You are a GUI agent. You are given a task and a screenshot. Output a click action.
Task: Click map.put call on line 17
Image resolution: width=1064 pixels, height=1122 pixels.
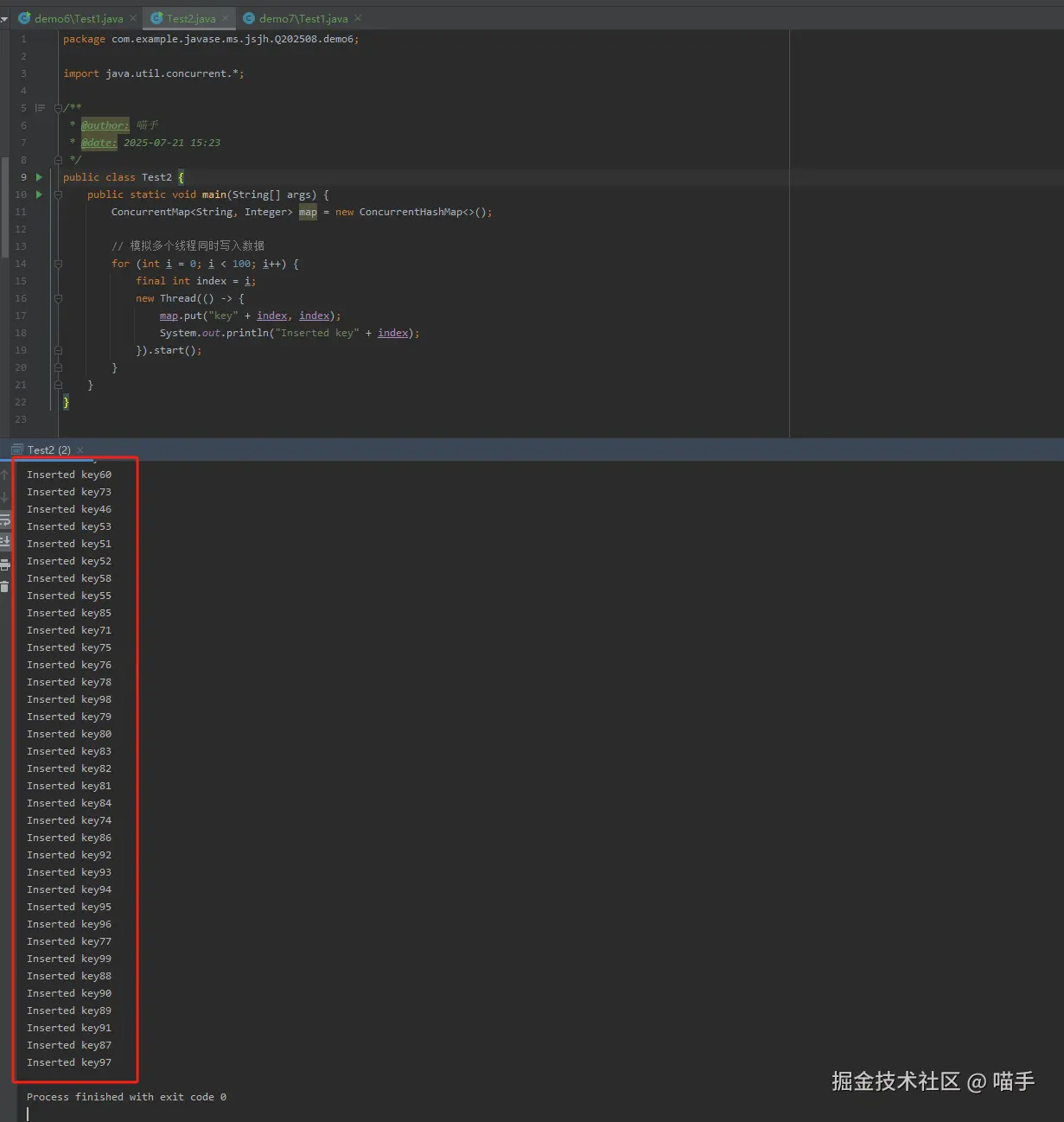click(x=250, y=316)
